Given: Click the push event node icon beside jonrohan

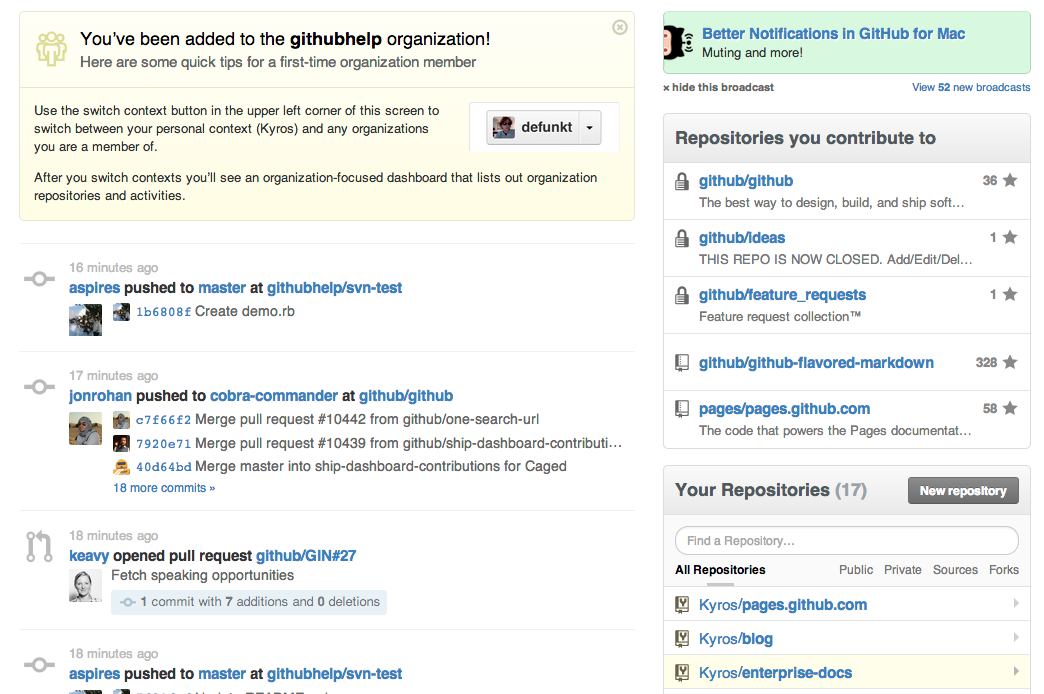Looking at the screenshot, I should coord(39,386).
